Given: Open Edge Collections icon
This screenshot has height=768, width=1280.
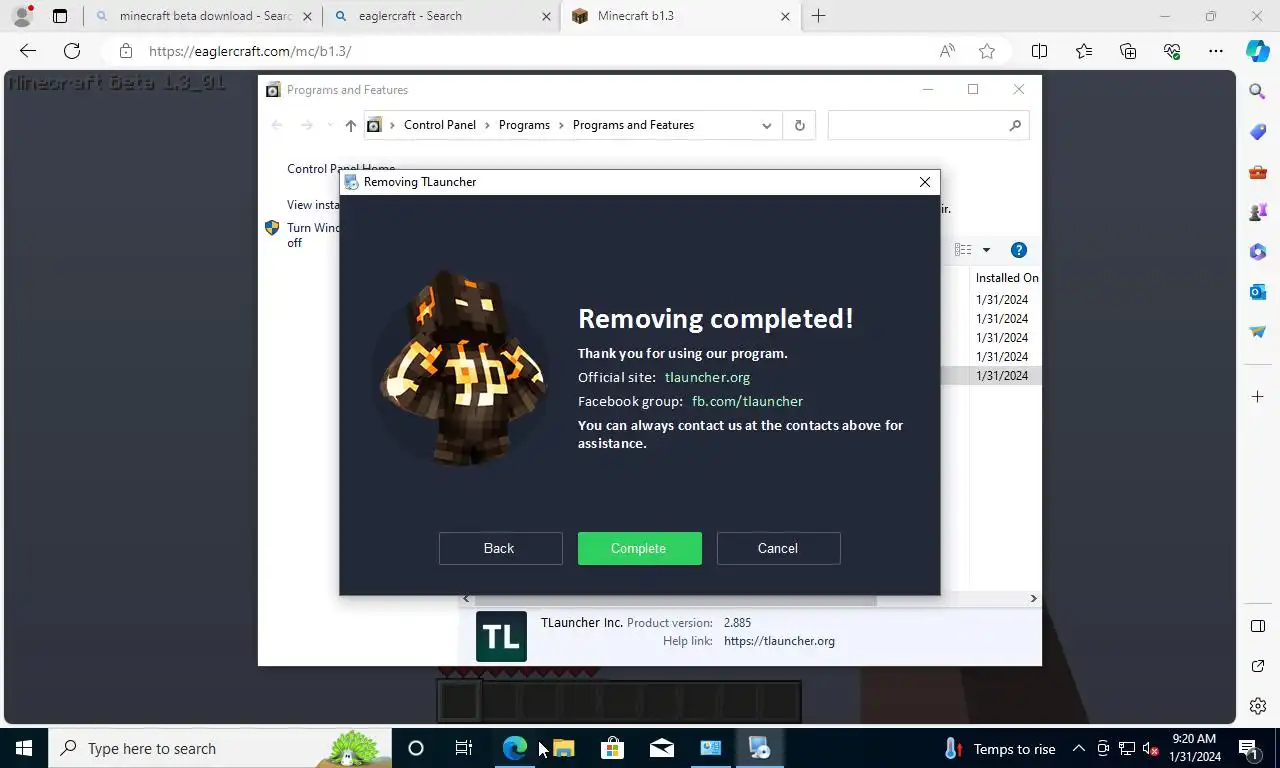Looking at the screenshot, I should click(x=1128, y=51).
